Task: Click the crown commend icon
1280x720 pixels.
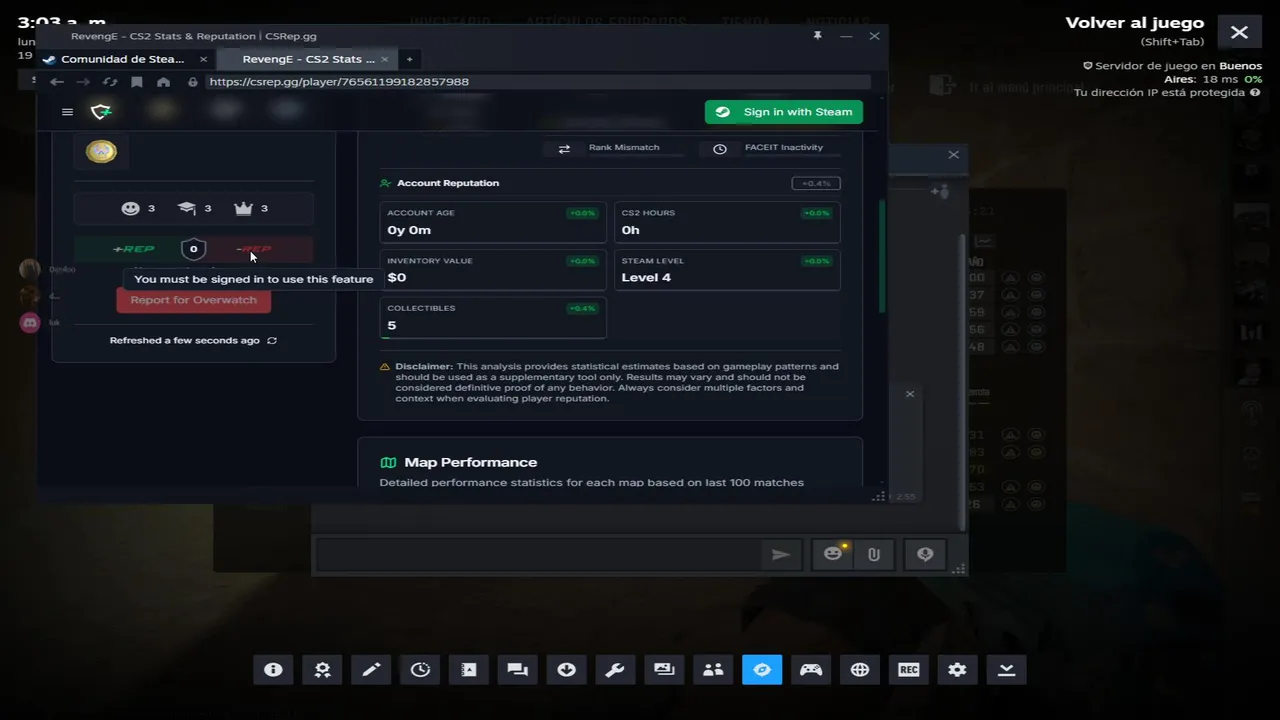Action: (x=243, y=208)
